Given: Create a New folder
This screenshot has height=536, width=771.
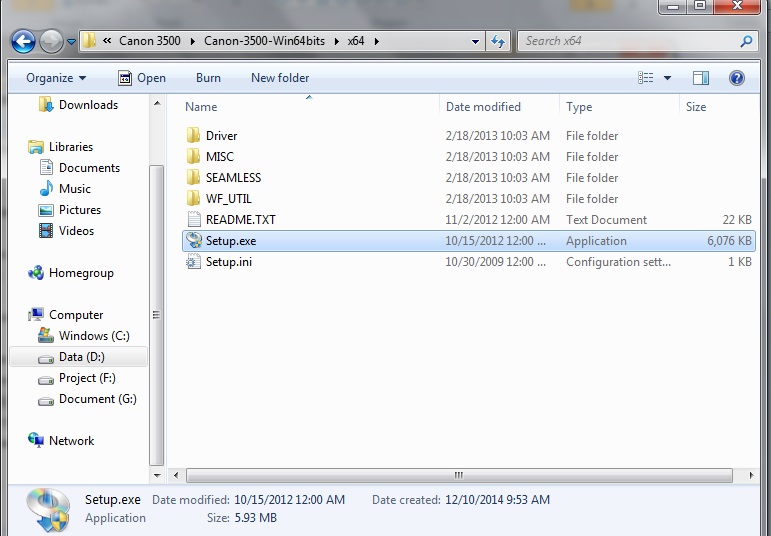Looking at the screenshot, I should coord(280,78).
